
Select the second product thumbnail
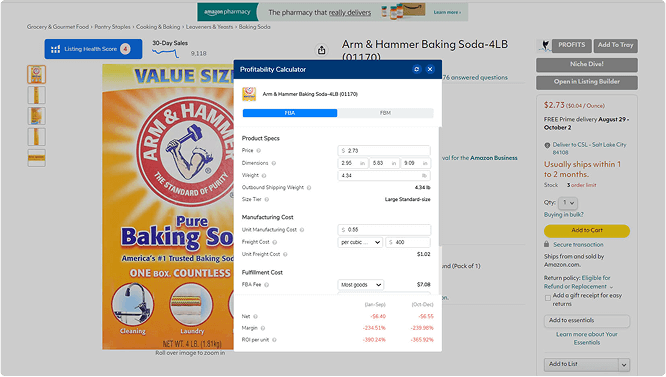(x=37, y=95)
